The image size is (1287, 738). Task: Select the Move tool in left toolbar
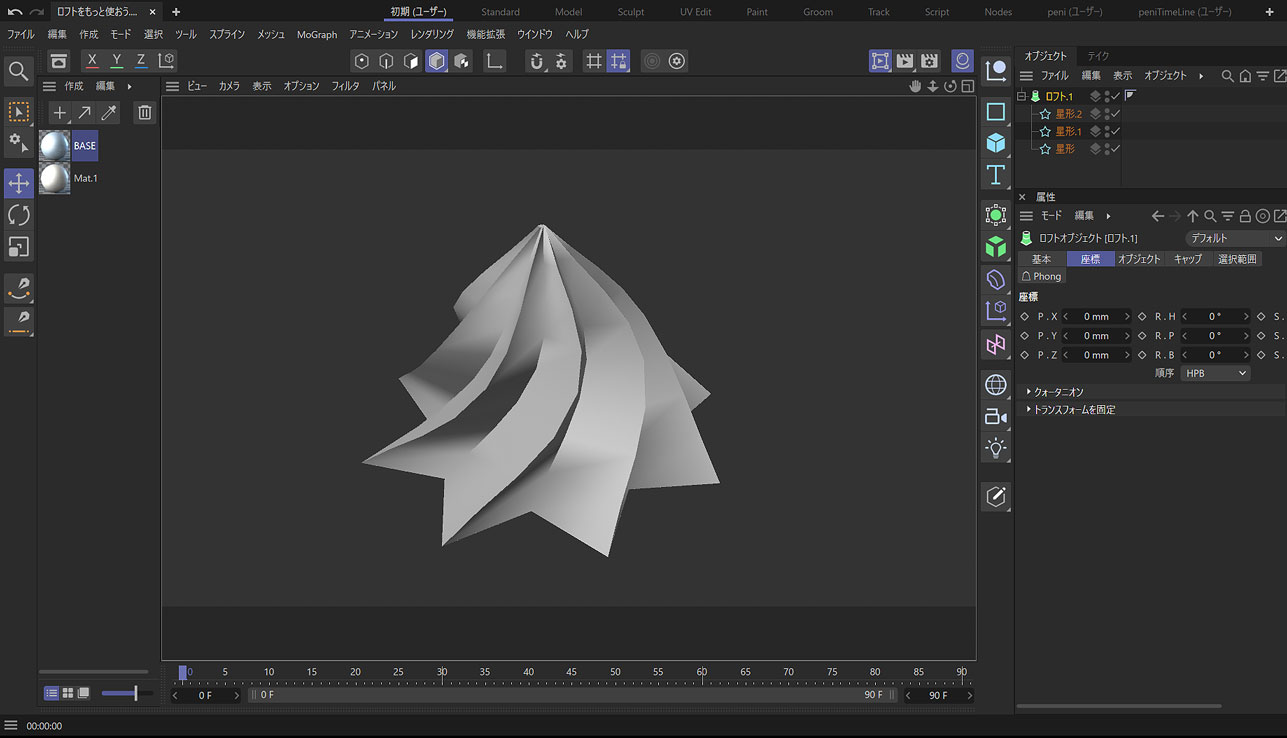tap(19, 183)
